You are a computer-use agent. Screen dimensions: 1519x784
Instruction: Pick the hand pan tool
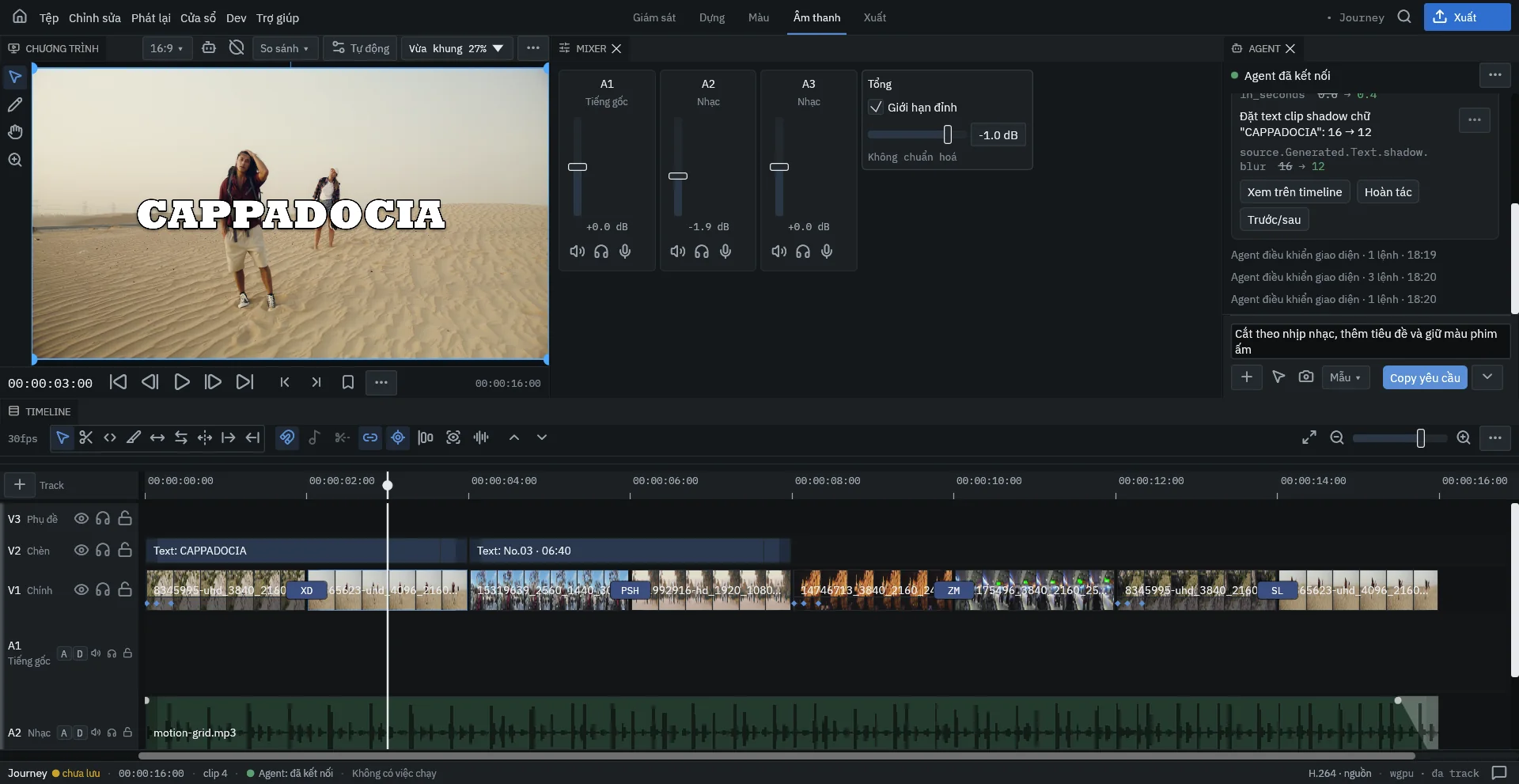15,132
